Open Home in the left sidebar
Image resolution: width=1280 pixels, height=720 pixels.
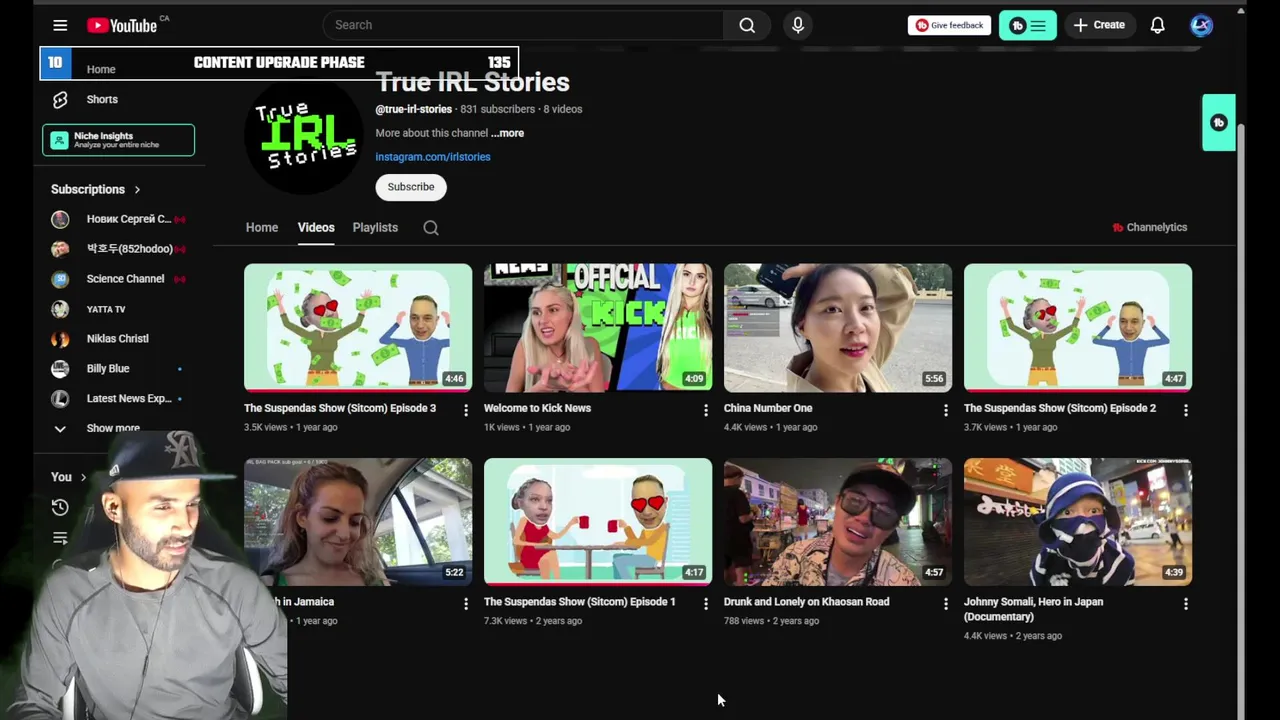(101, 69)
